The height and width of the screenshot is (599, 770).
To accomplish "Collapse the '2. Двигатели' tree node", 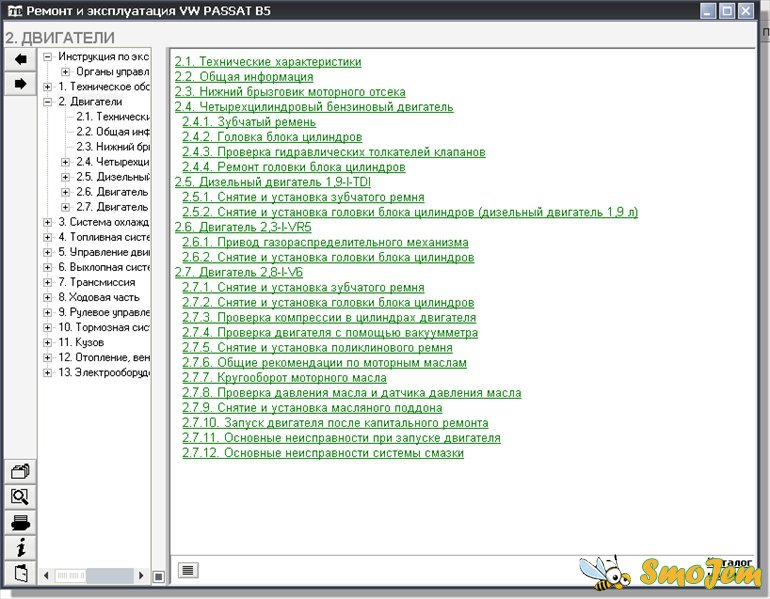I will pyautogui.click(x=48, y=102).
